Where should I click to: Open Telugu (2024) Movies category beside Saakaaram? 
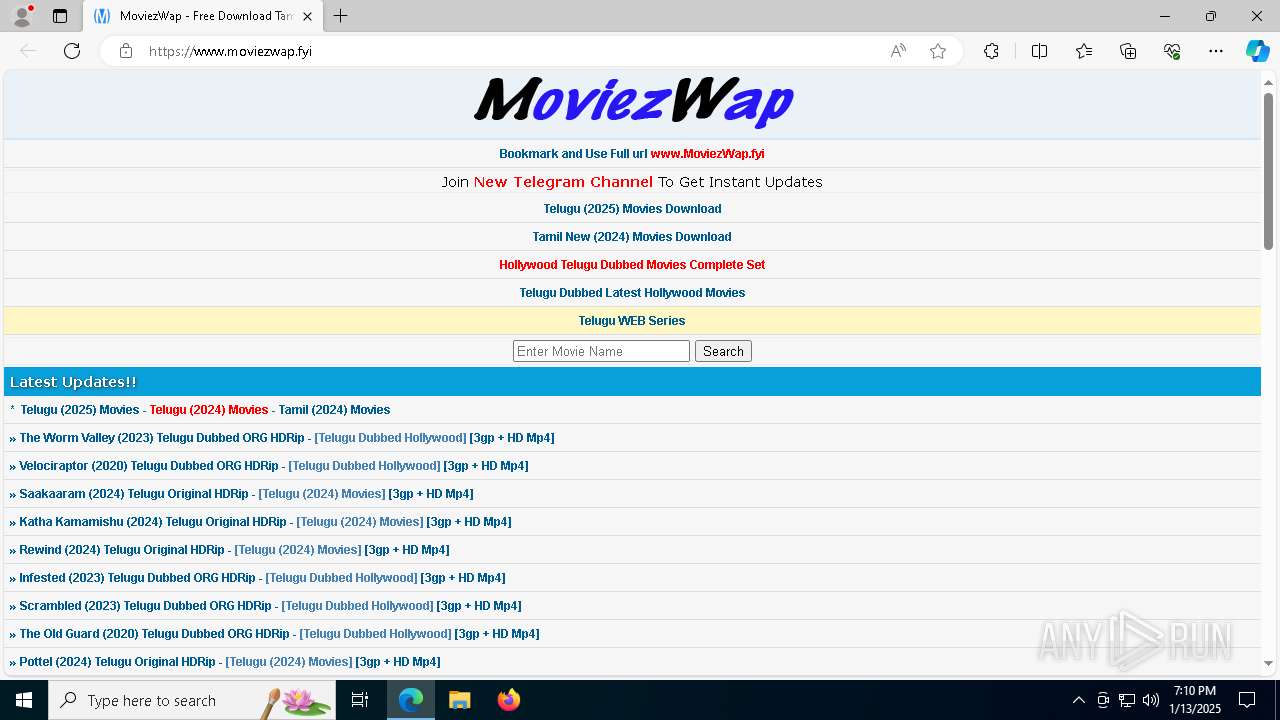pos(321,494)
